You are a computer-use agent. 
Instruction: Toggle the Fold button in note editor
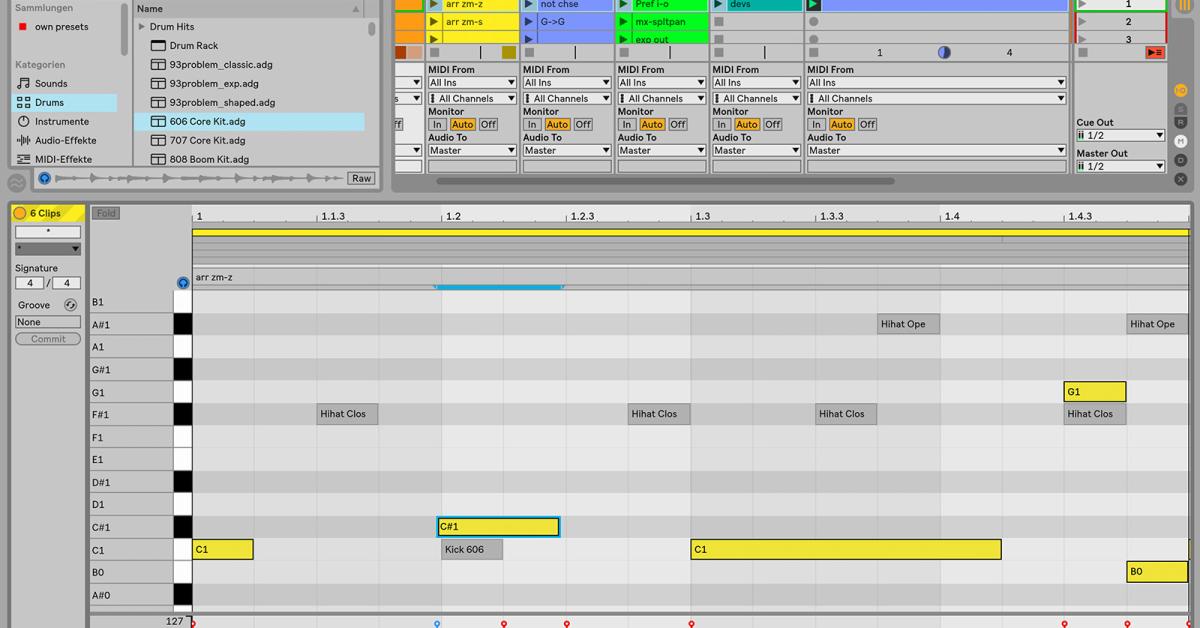pyautogui.click(x=105, y=213)
